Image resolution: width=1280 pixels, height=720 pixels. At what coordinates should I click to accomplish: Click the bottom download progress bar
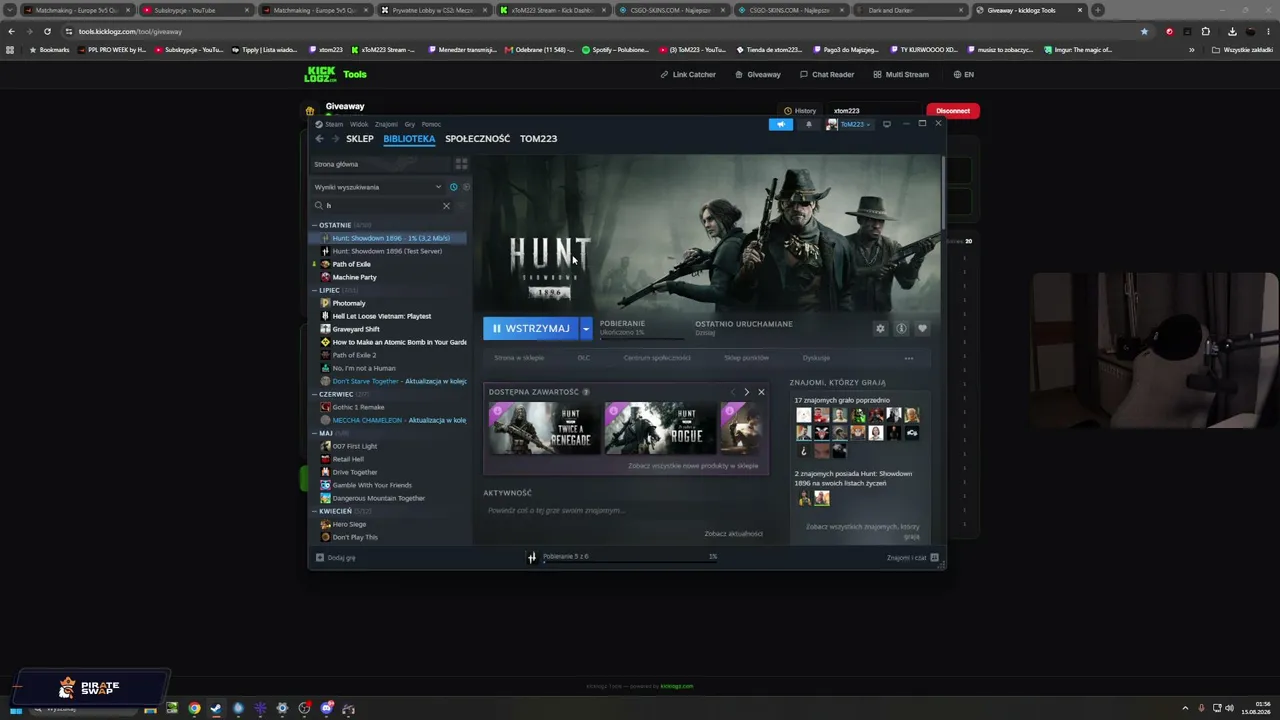click(630, 561)
